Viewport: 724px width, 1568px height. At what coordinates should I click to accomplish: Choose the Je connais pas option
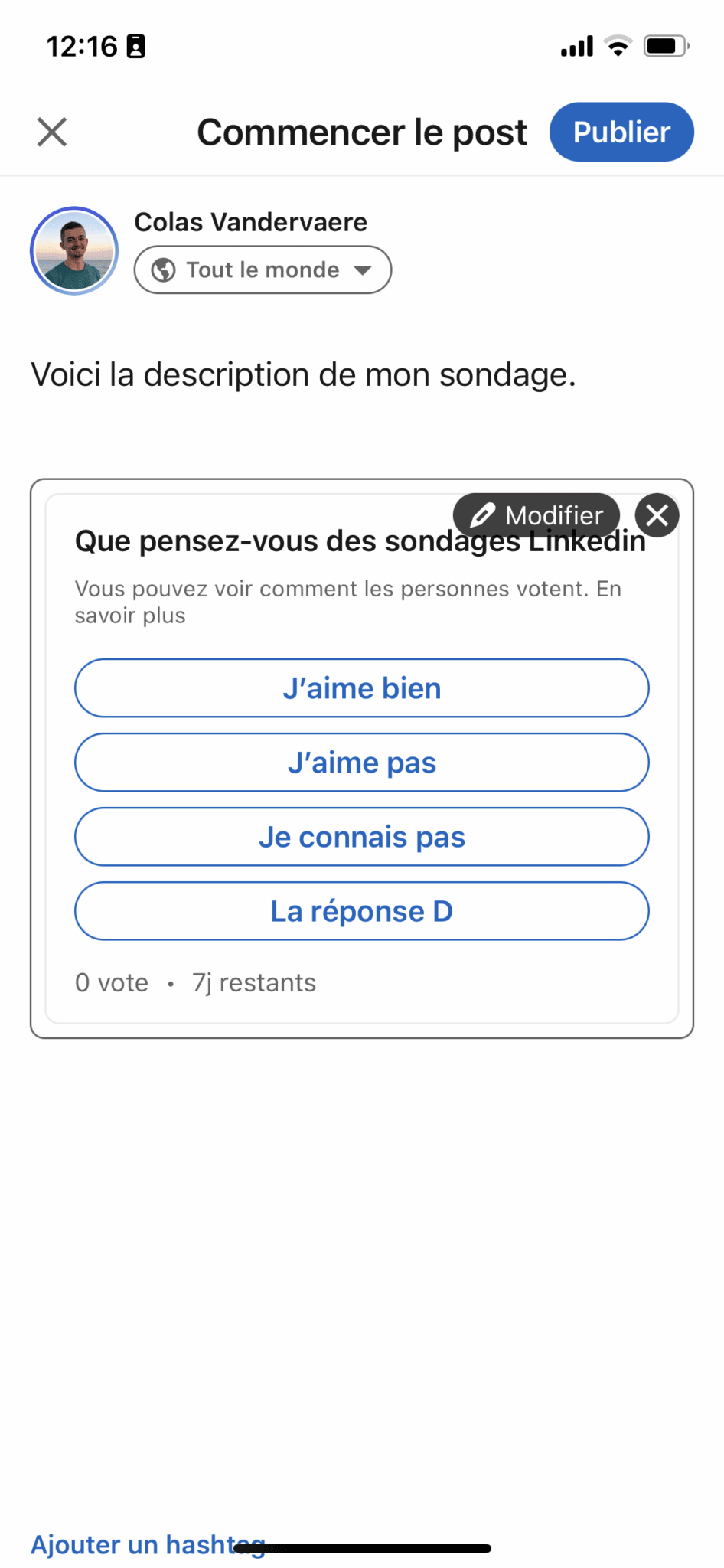click(x=361, y=836)
